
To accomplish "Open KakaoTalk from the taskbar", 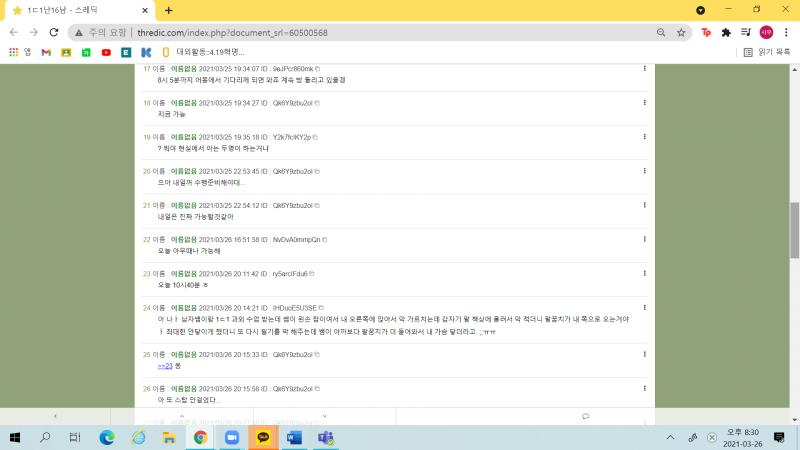I will (x=263, y=437).
